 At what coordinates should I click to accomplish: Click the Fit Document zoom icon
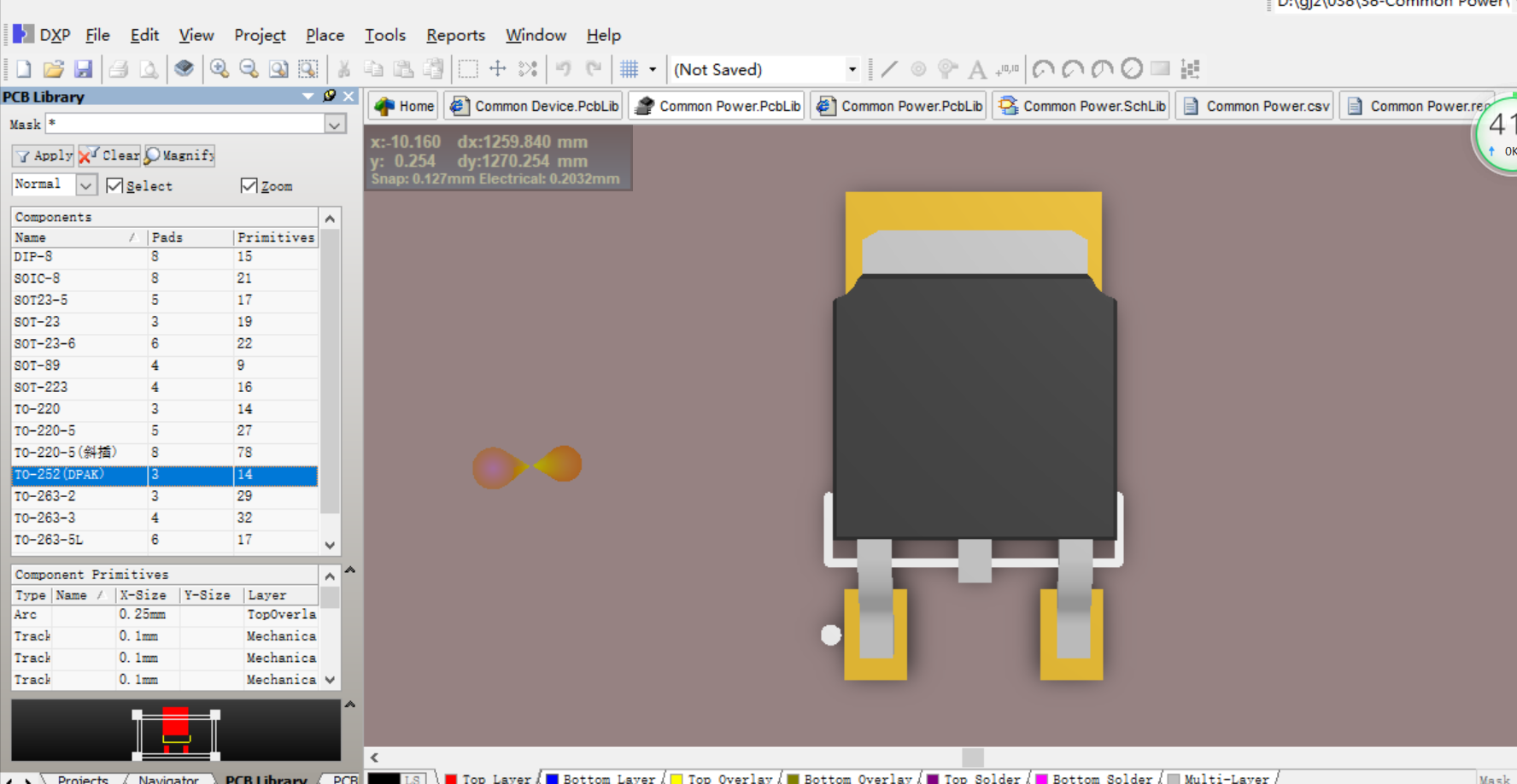[x=278, y=69]
